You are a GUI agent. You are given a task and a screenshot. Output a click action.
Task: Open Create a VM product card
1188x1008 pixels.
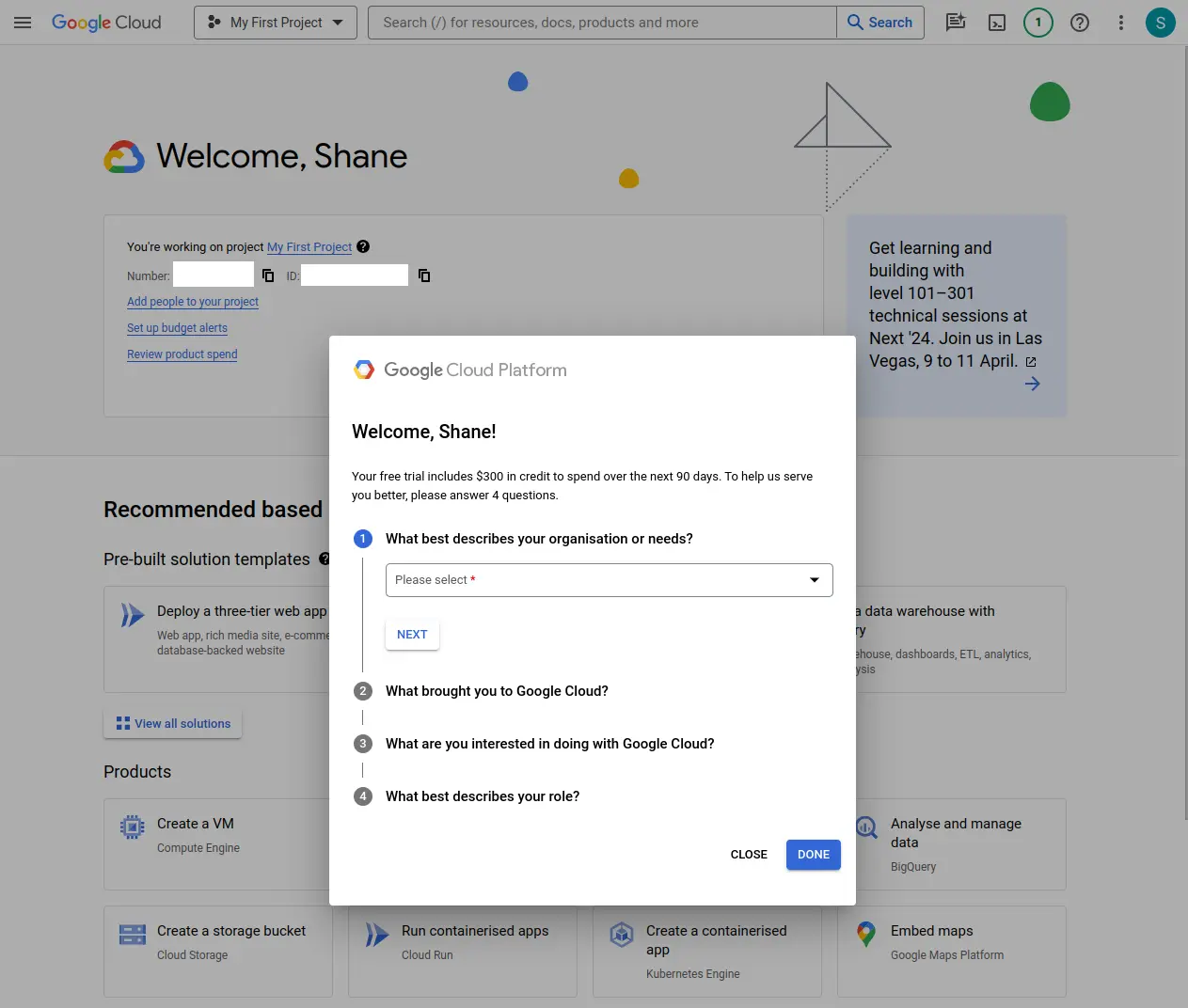pos(218,844)
